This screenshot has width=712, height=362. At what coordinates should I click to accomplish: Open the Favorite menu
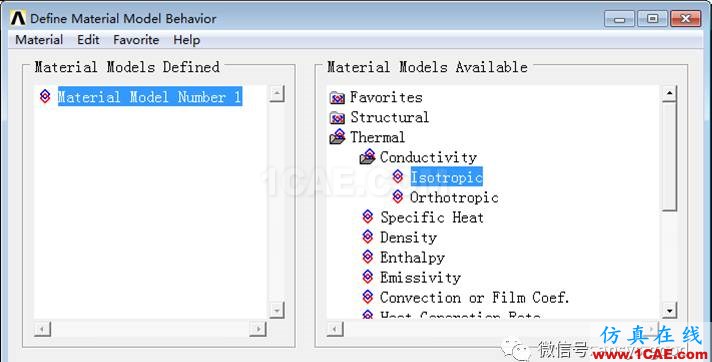click(136, 40)
